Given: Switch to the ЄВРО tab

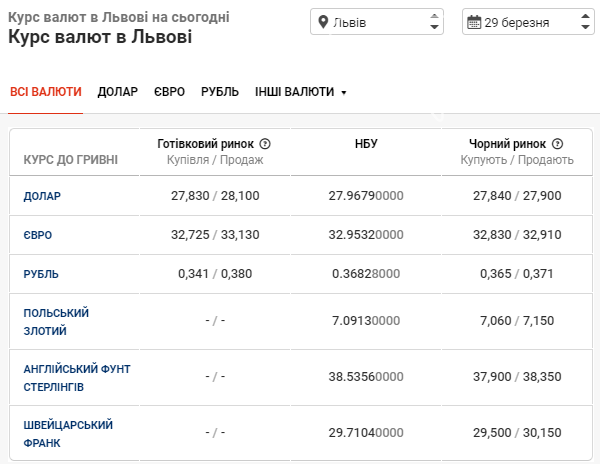Looking at the screenshot, I should point(169,92).
